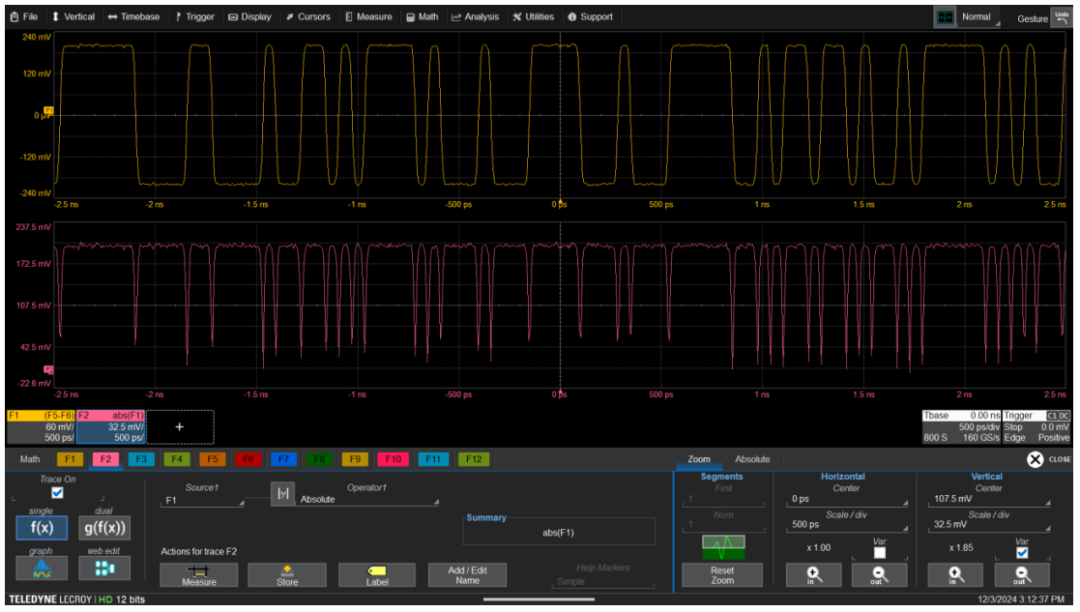This screenshot has width=1080, height=612.
Task: Open the Trigger descriptor box
Action: 1037,427
